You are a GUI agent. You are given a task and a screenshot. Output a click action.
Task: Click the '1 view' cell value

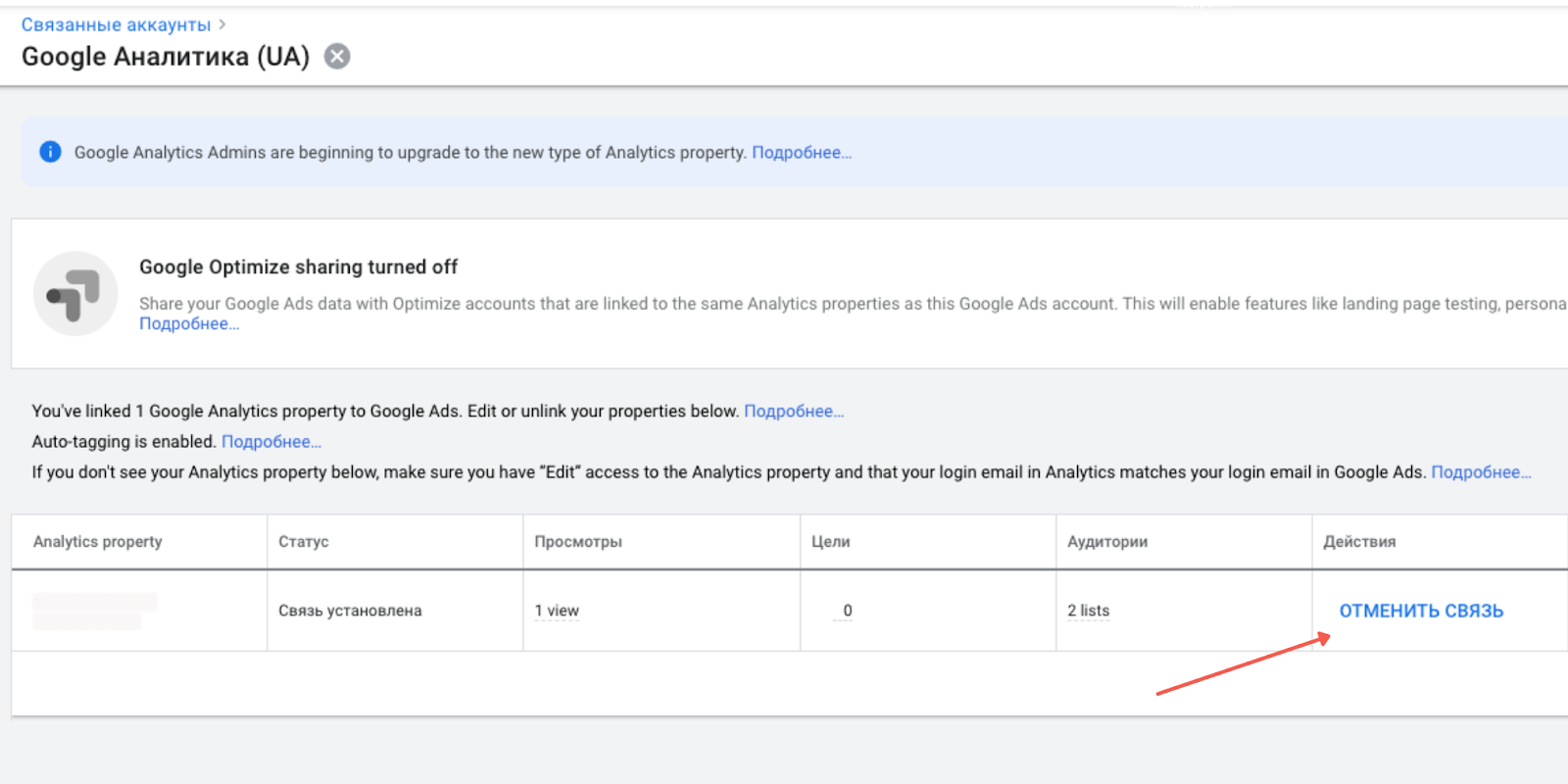(557, 611)
